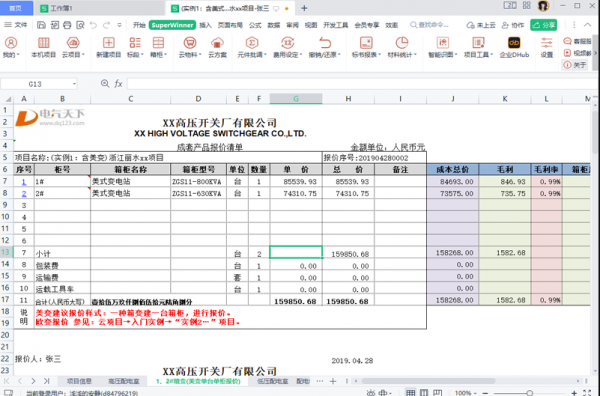Click the zoom slider handle
Viewport: 600px width, 396px height.
530,393
